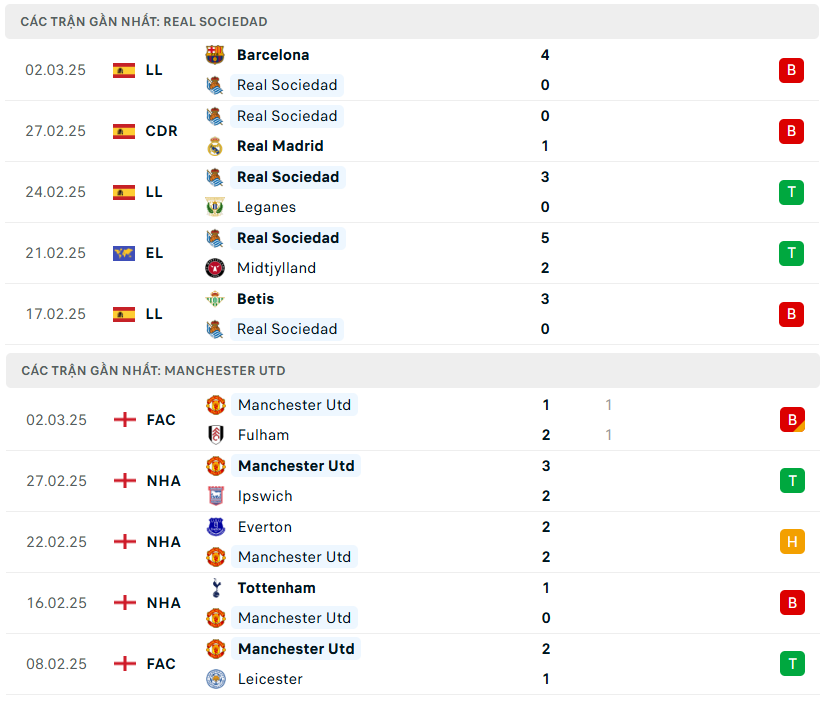Click red B badge for Barcelona match
The height and width of the screenshot is (710, 826).
coord(791,70)
